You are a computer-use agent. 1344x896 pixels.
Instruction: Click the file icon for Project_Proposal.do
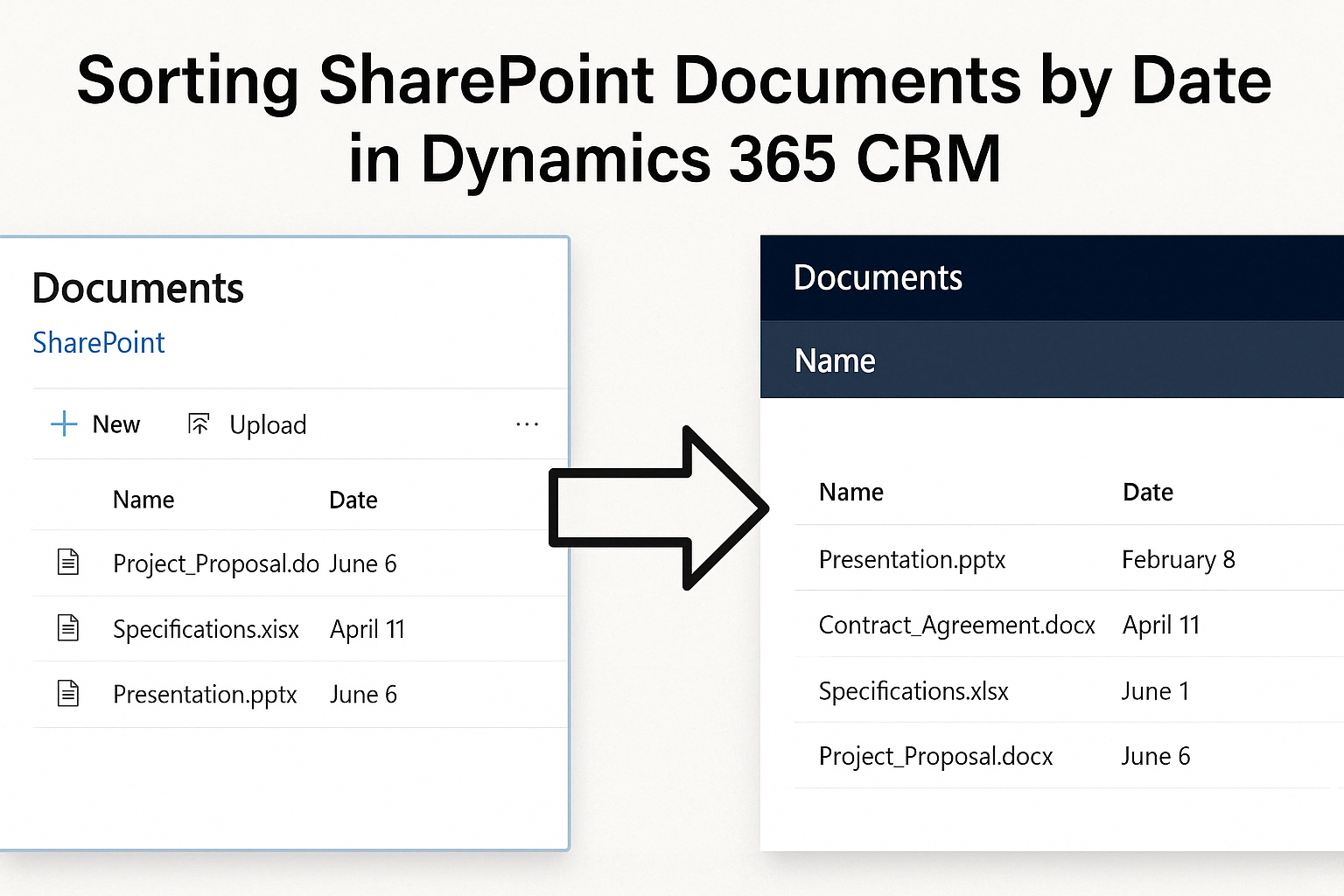pos(68,562)
